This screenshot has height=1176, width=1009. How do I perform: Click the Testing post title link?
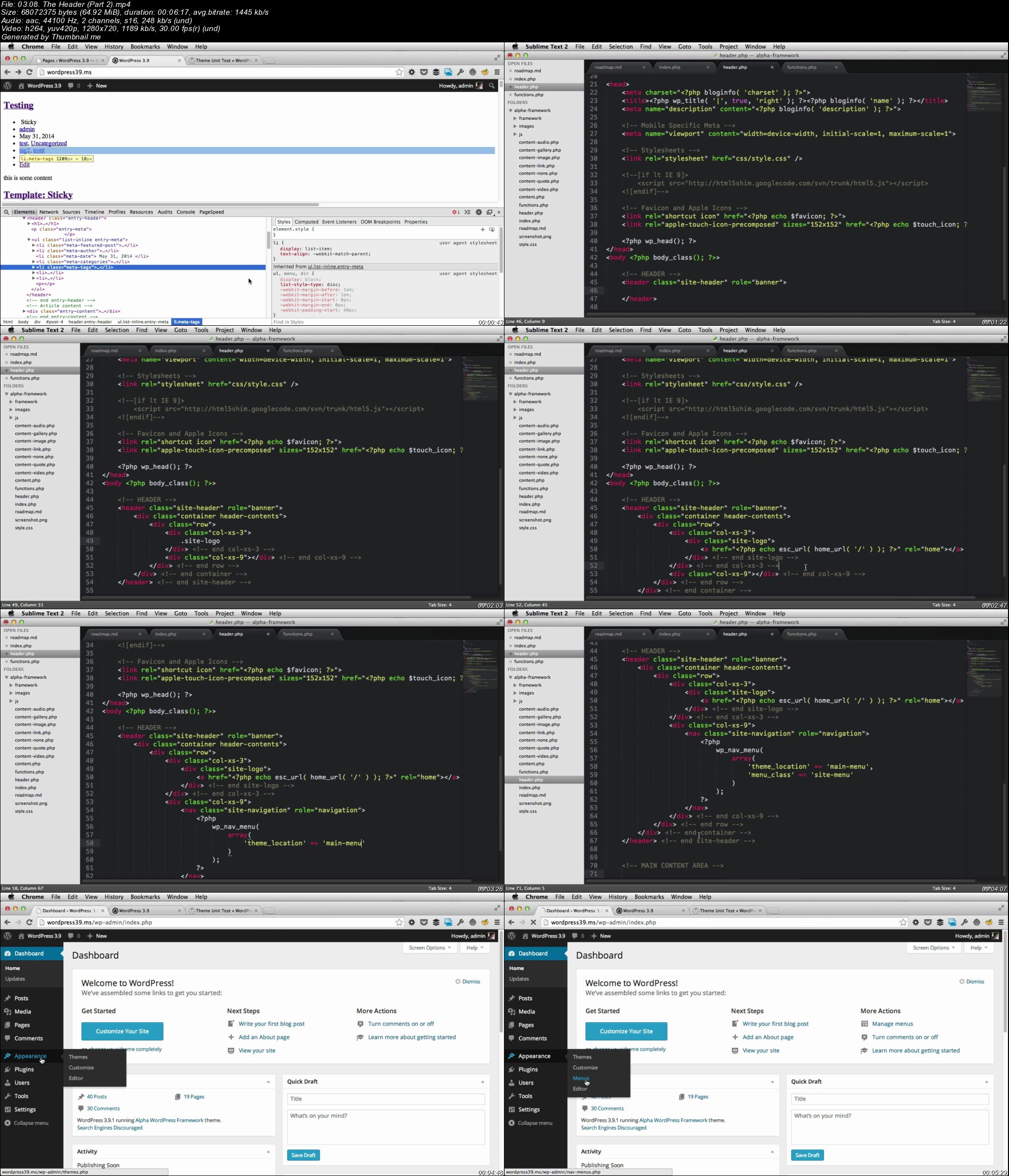point(19,105)
